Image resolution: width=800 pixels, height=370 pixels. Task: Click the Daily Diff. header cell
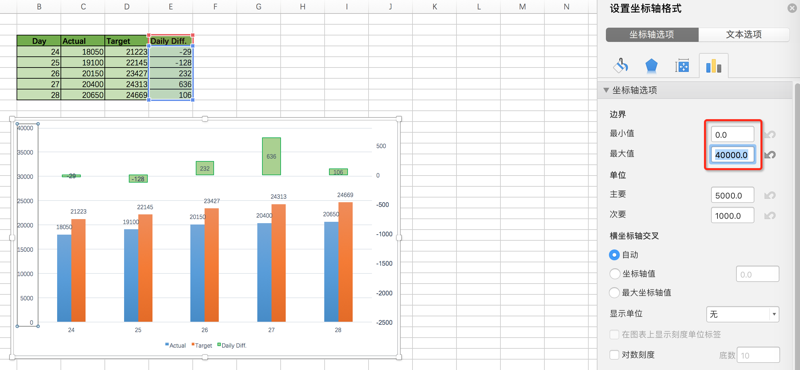[x=170, y=41]
